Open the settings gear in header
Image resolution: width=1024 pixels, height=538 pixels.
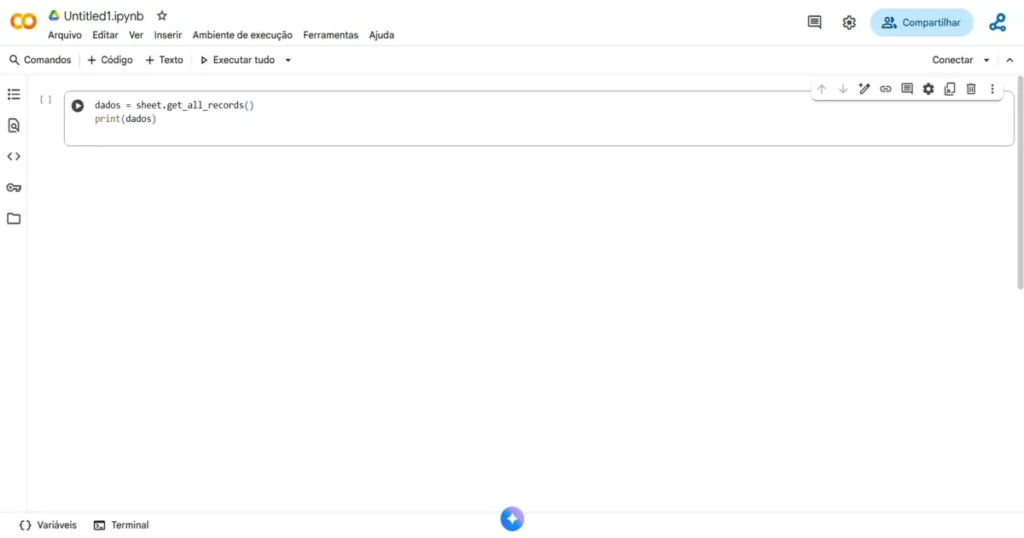849,22
